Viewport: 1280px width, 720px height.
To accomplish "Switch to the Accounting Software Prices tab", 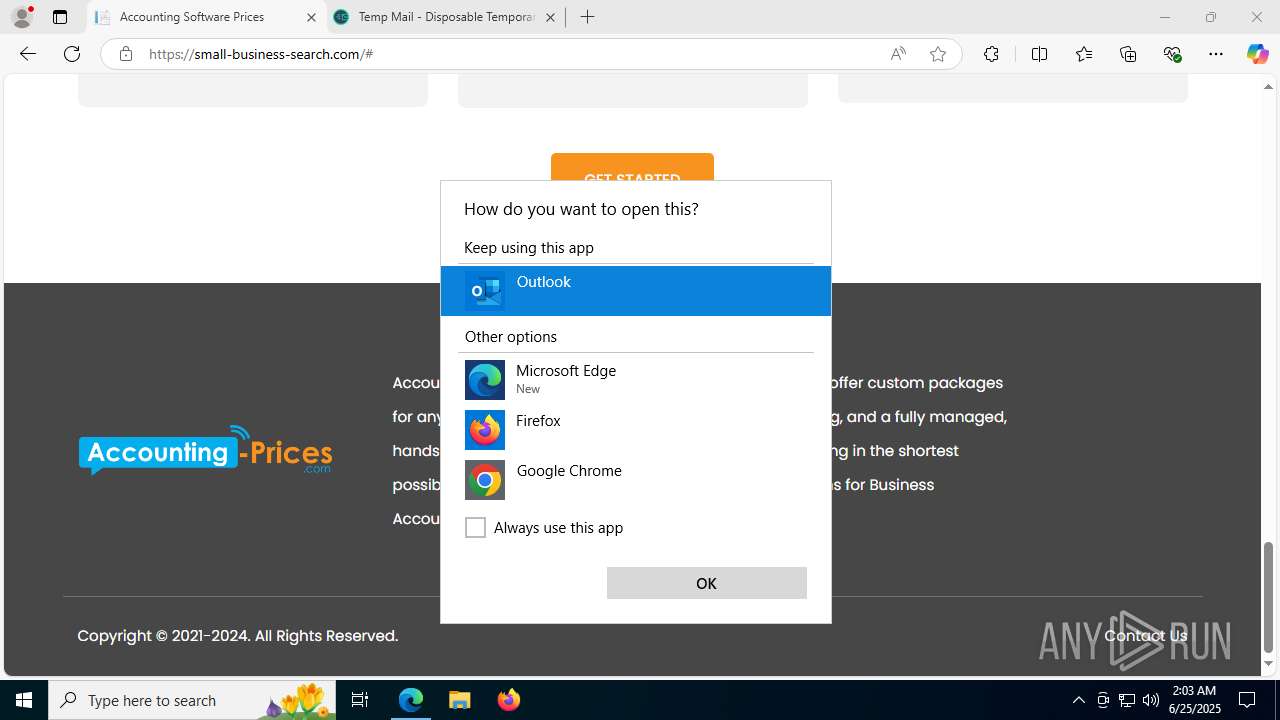I will (x=205, y=17).
